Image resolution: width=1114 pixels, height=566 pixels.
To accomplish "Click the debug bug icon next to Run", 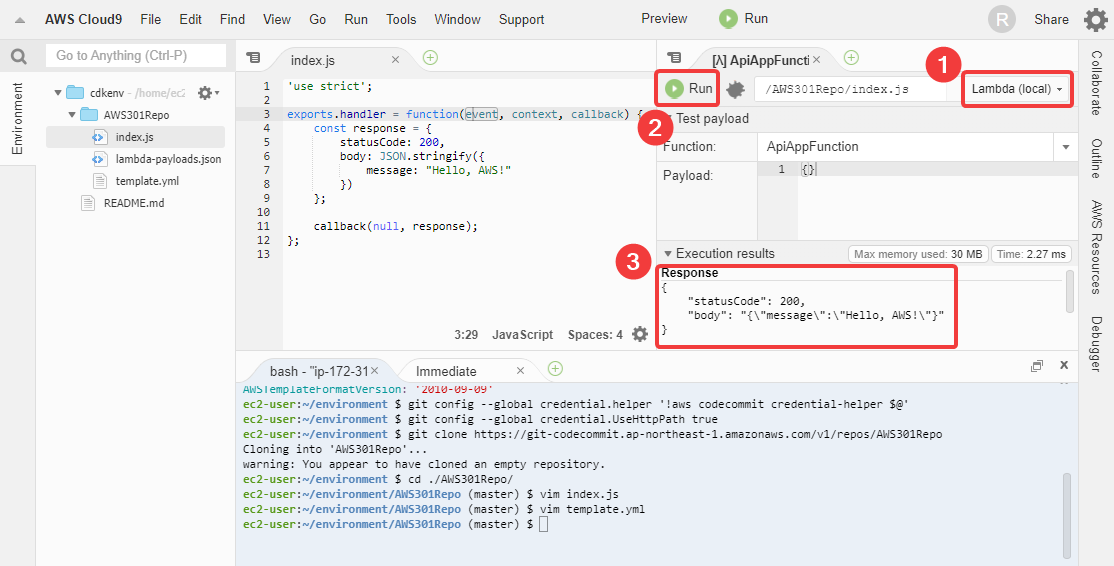I will pos(735,89).
